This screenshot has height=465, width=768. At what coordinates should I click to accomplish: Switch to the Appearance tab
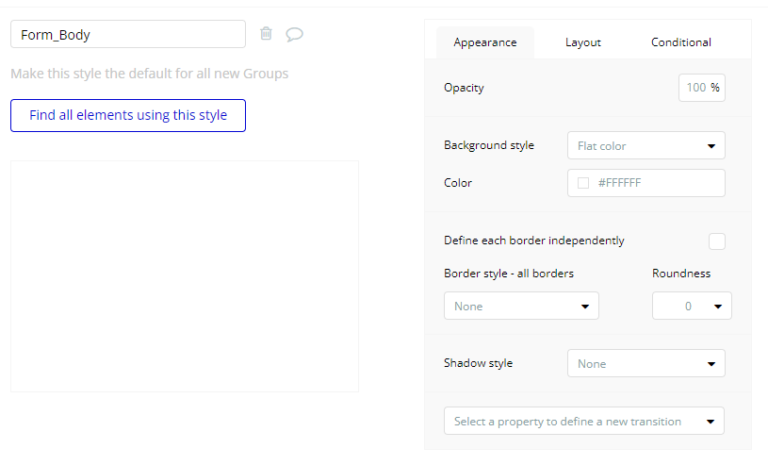(485, 42)
